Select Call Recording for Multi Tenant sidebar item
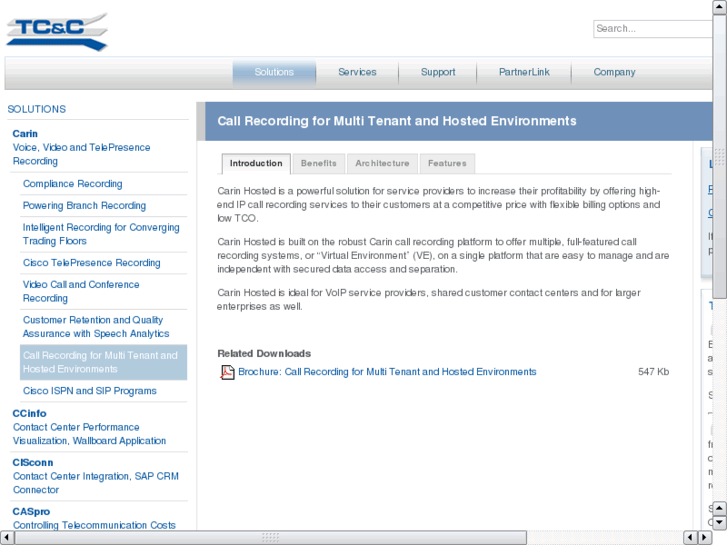Screen dimensions: 727x545 103,362
